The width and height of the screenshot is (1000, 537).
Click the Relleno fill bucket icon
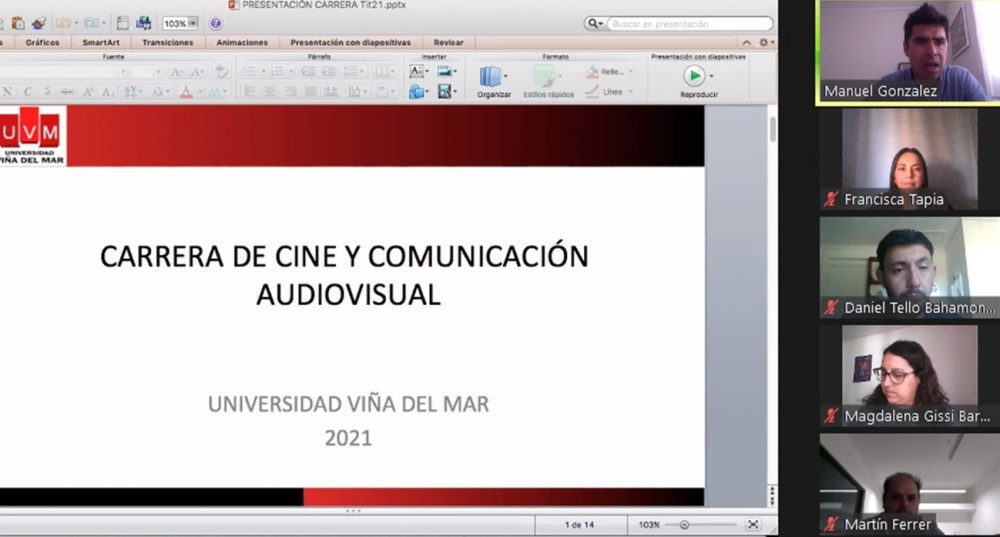pyautogui.click(x=592, y=71)
